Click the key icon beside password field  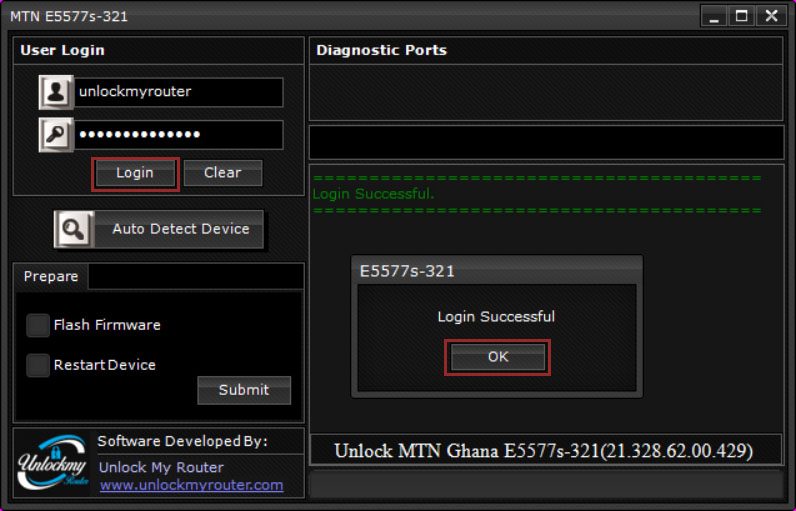56,135
